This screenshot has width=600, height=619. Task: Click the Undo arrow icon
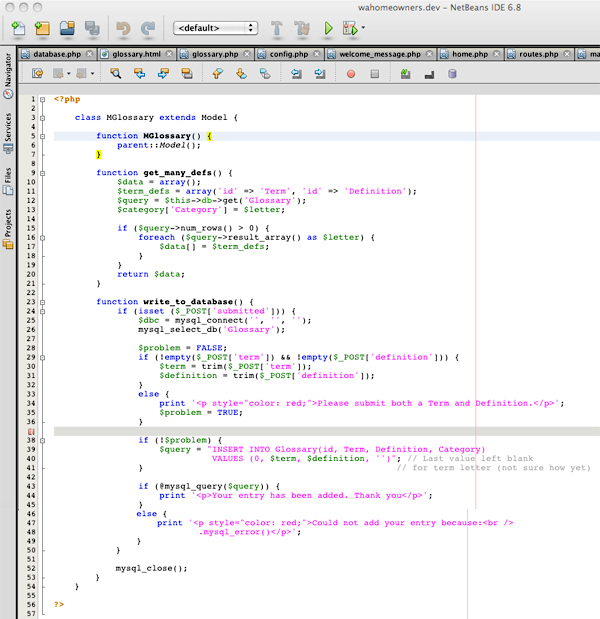(124, 28)
